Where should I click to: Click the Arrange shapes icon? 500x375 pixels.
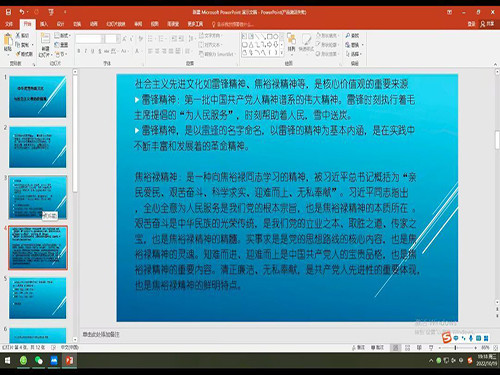point(291,41)
